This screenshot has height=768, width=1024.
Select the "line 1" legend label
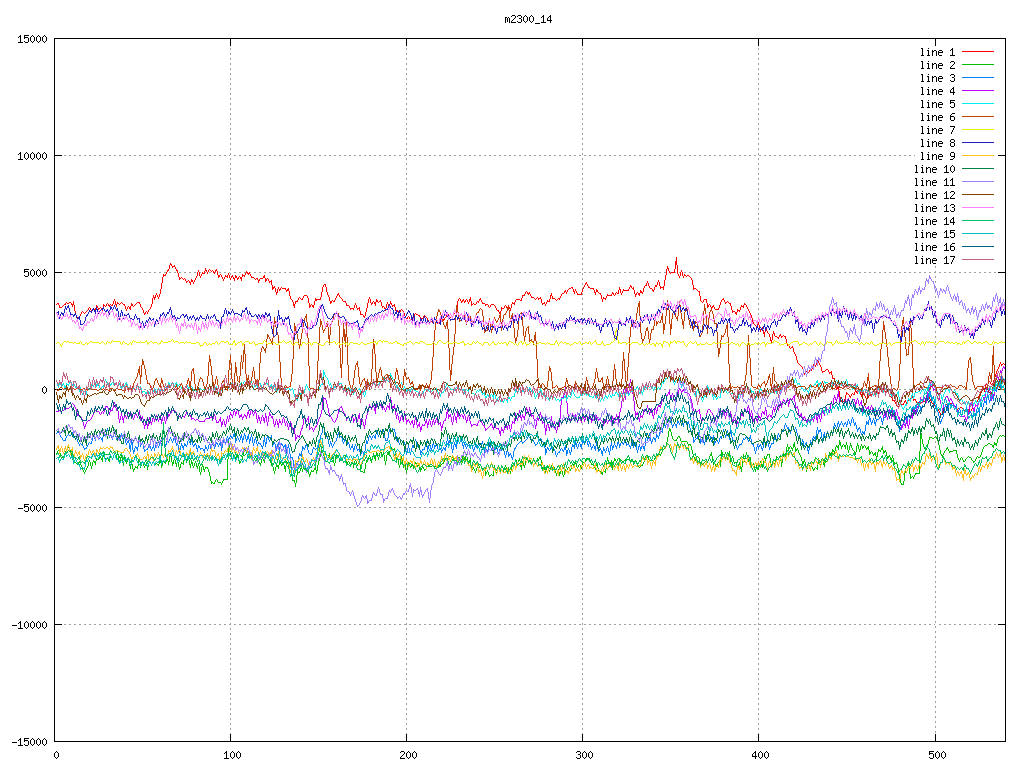[x=937, y=52]
